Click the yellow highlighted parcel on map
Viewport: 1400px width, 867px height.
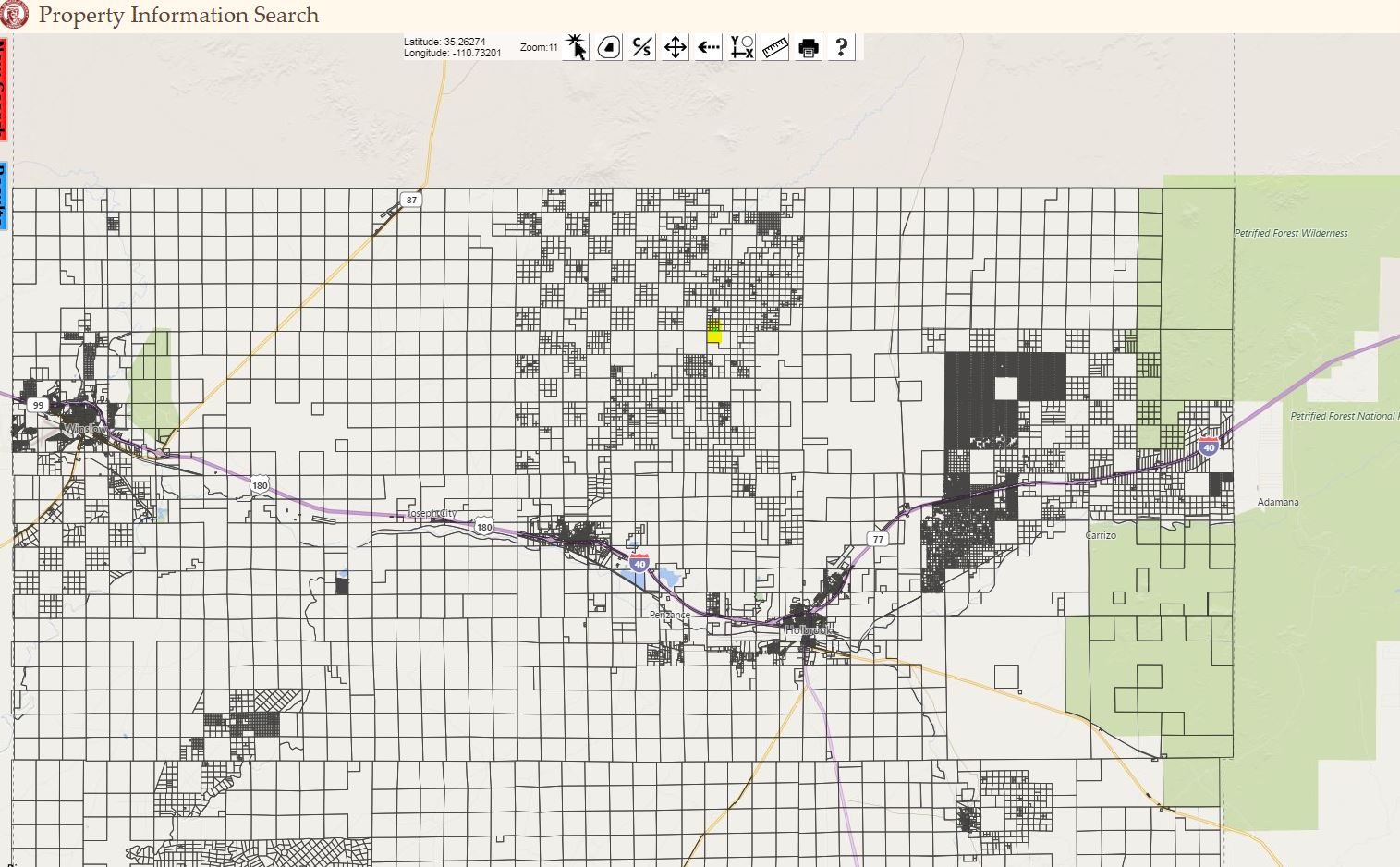coord(714,332)
